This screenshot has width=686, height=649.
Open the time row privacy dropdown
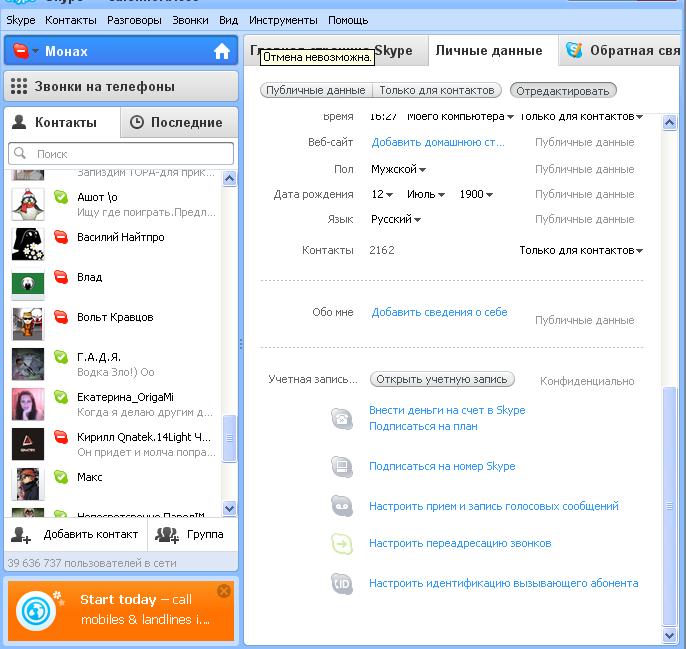[x=581, y=116]
